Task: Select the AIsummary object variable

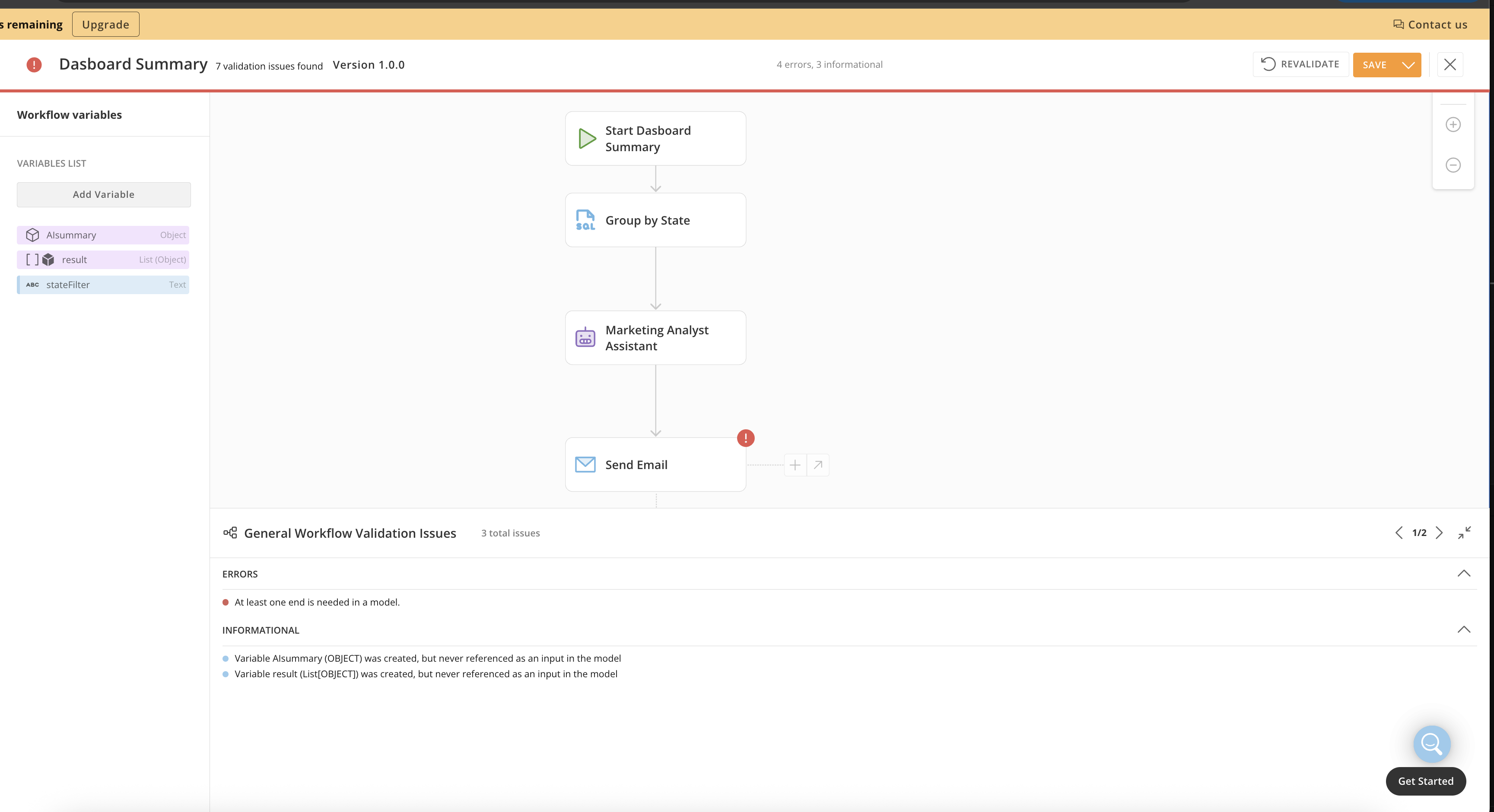Action: coord(103,235)
